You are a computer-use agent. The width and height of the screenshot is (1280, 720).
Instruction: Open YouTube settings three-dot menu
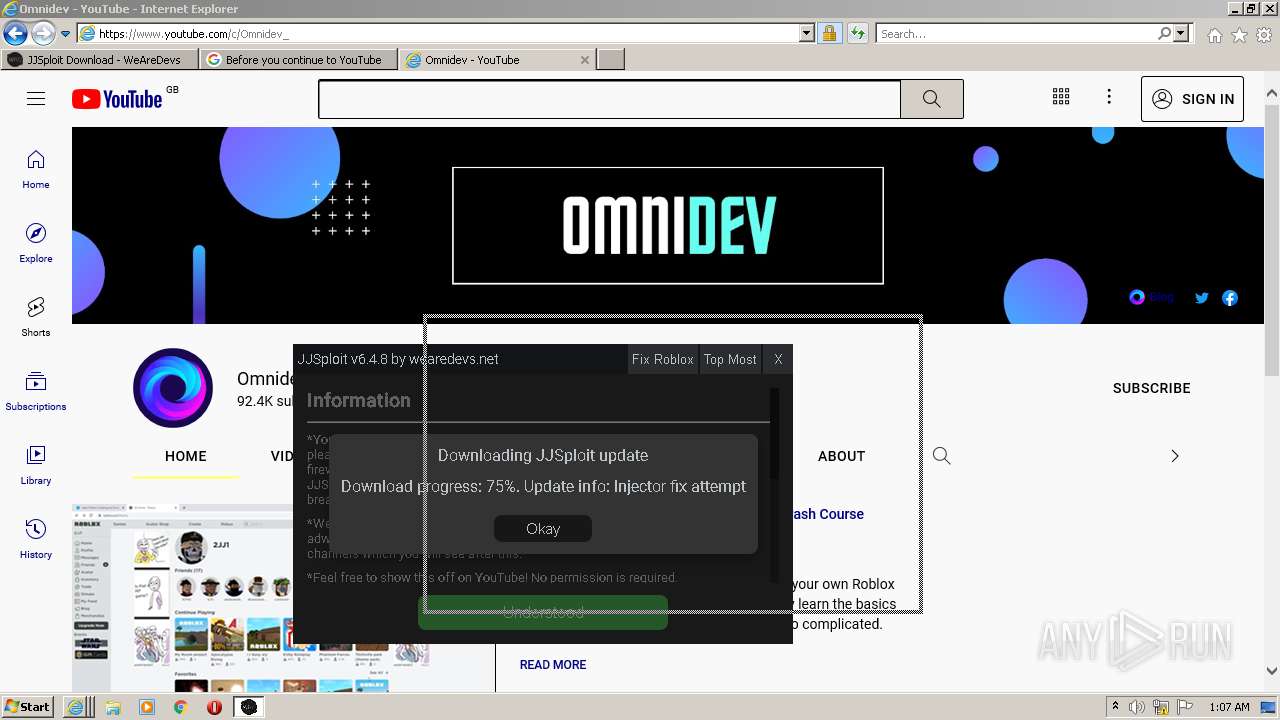[x=1109, y=97]
